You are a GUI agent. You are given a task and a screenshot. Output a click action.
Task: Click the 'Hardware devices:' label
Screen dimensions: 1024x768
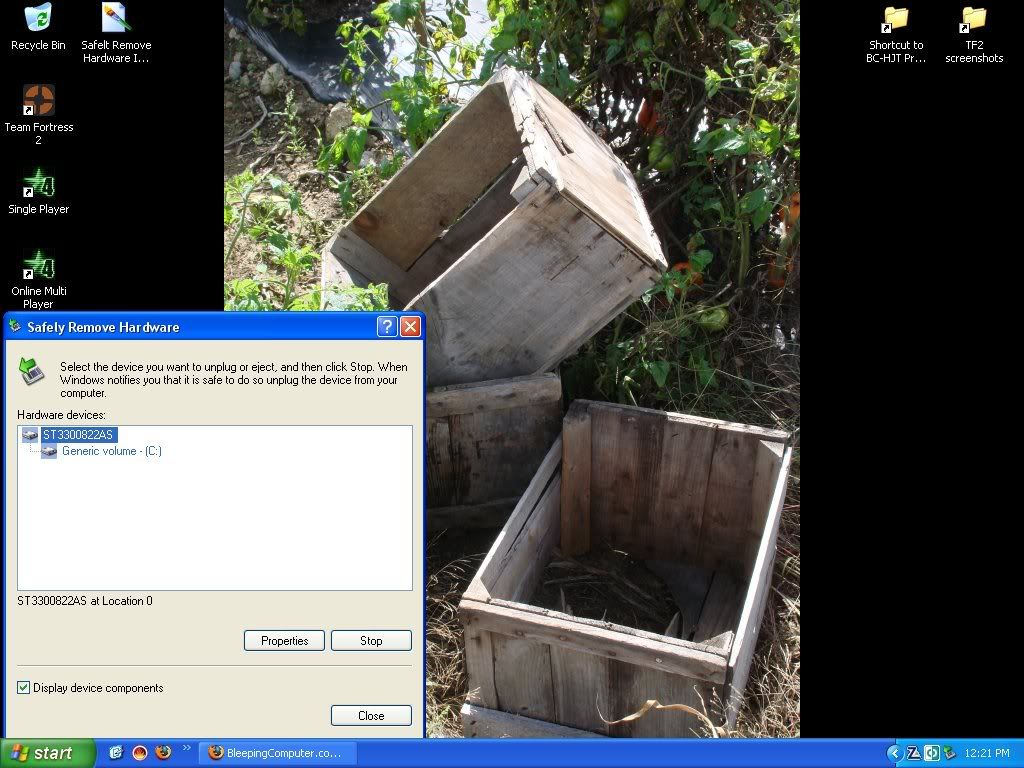coord(61,415)
